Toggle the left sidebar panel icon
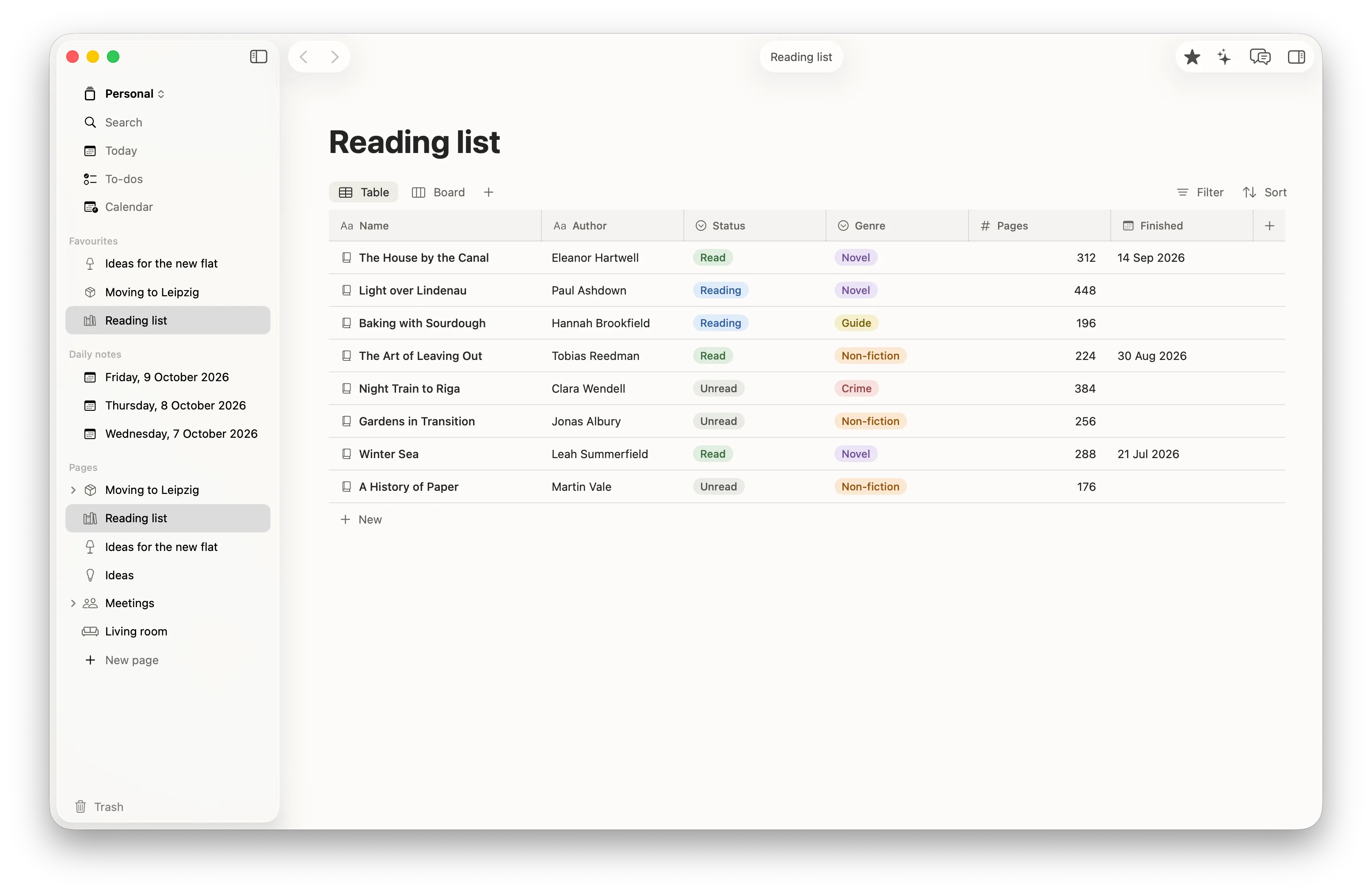The height and width of the screenshot is (895, 1372). pos(258,57)
